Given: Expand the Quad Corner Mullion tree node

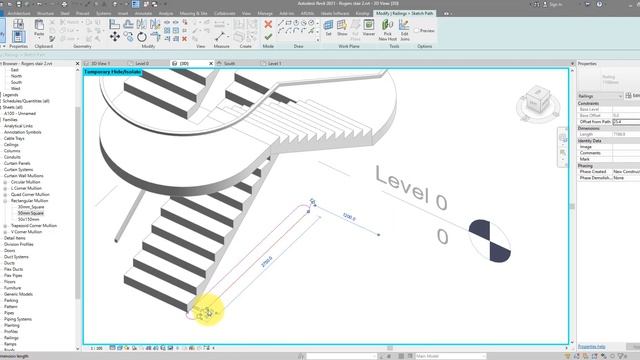Looking at the screenshot, I should [5, 195].
